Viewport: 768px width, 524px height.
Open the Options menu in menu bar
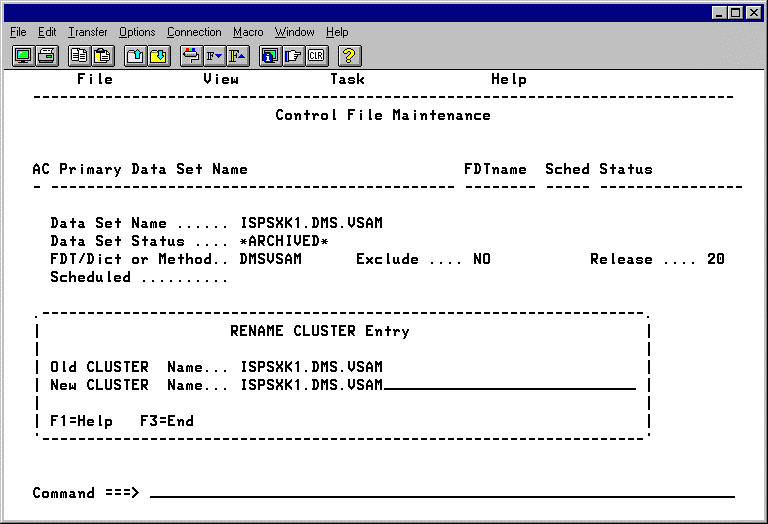137,32
